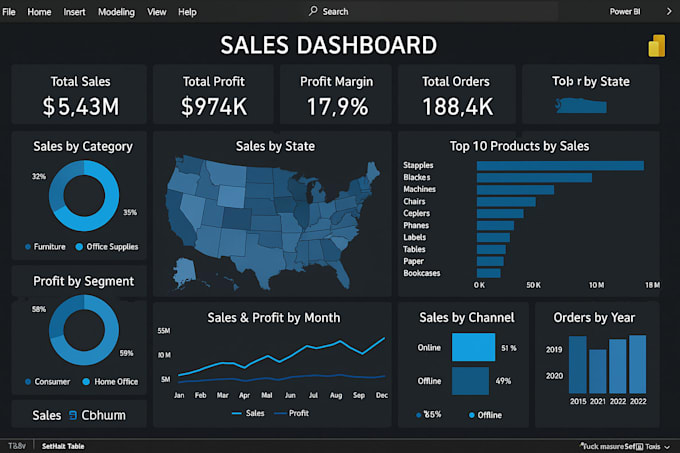Click the Dec label on month axis
Image resolution: width=680 pixels, height=453 pixels.
(x=382, y=395)
